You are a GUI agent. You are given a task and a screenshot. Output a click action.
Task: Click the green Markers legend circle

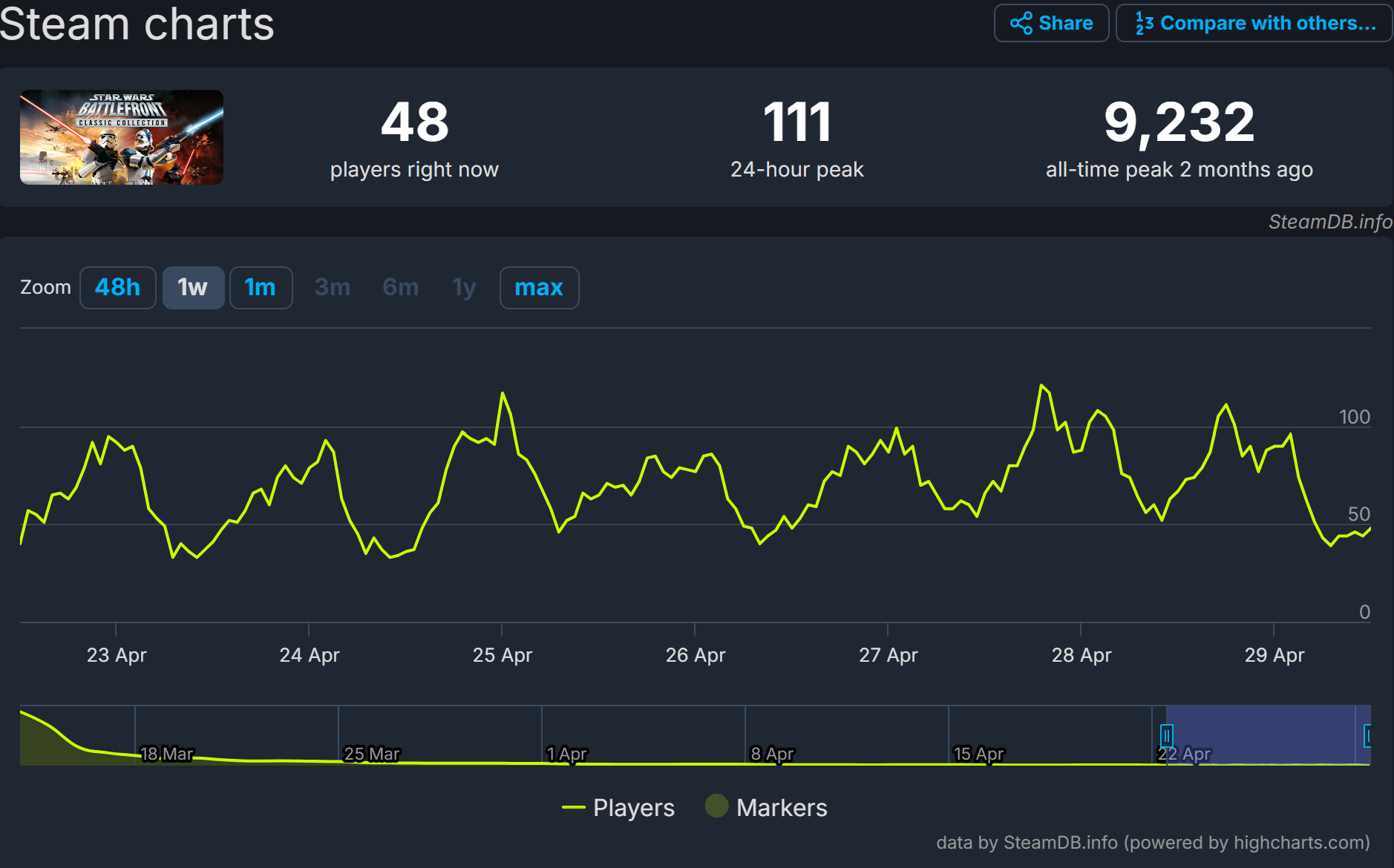click(x=716, y=806)
